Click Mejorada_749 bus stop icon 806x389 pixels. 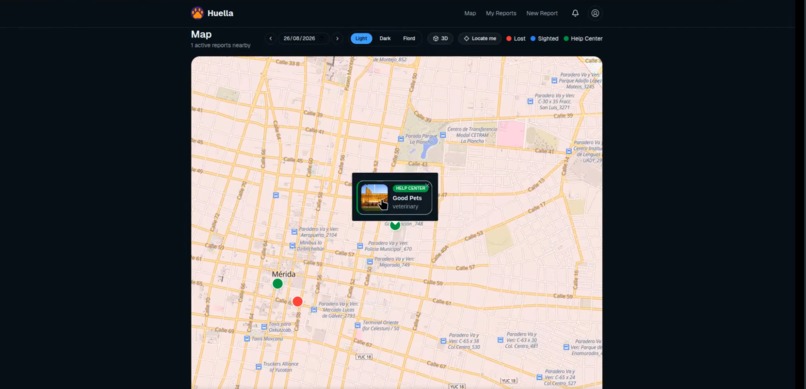click(370, 262)
